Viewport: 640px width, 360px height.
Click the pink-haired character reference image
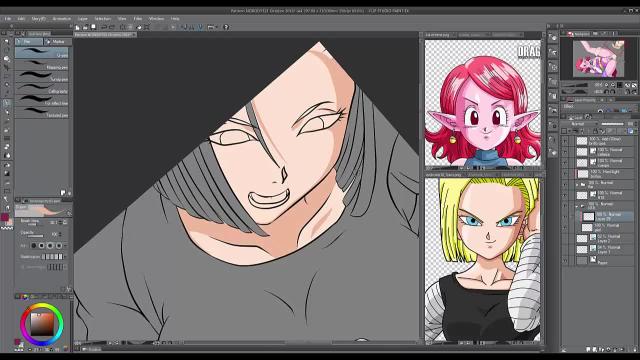point(483,102)
